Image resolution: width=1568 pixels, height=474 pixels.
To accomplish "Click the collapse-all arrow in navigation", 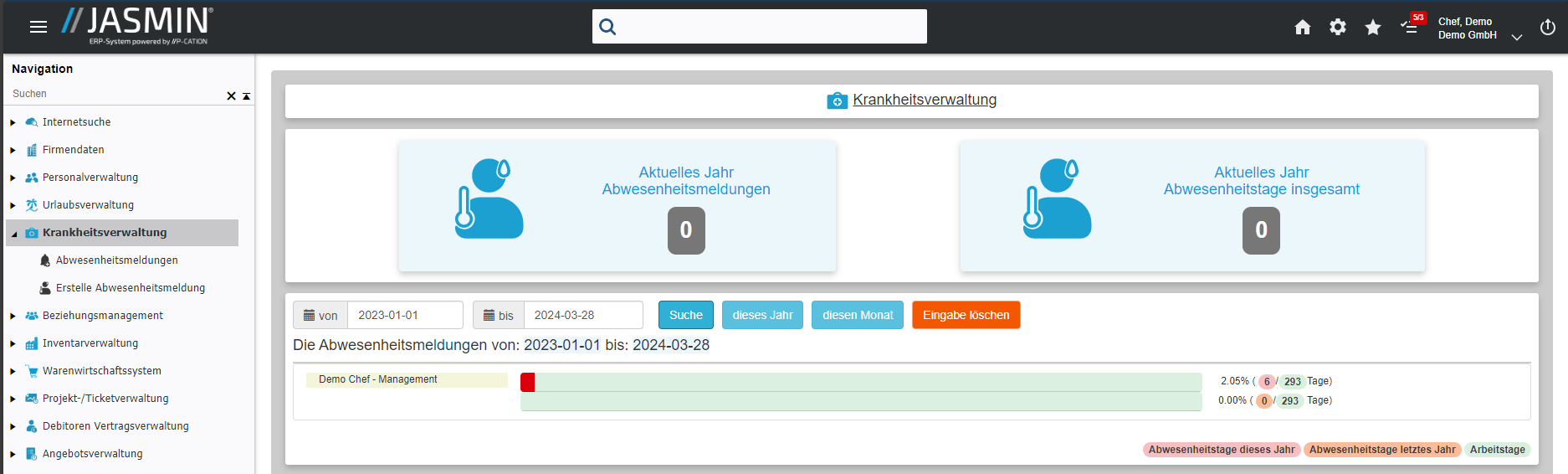I will click(246, 96).
